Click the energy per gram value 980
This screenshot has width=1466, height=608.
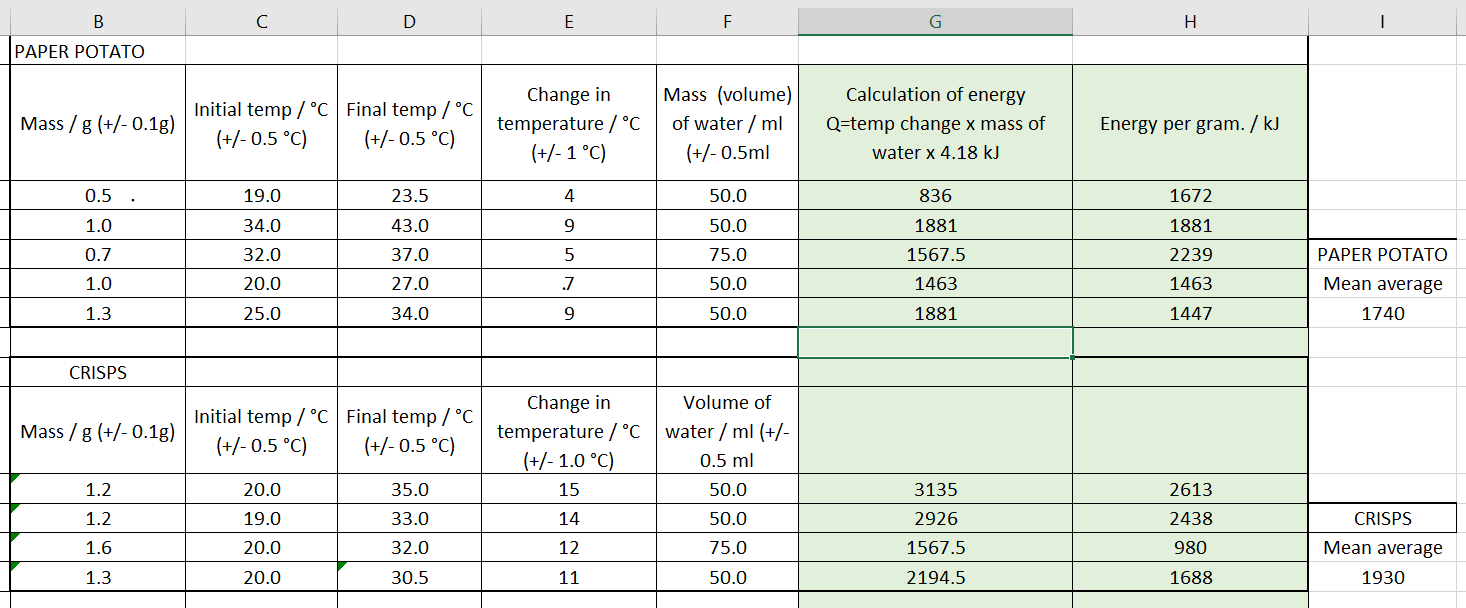(1190, 547)
